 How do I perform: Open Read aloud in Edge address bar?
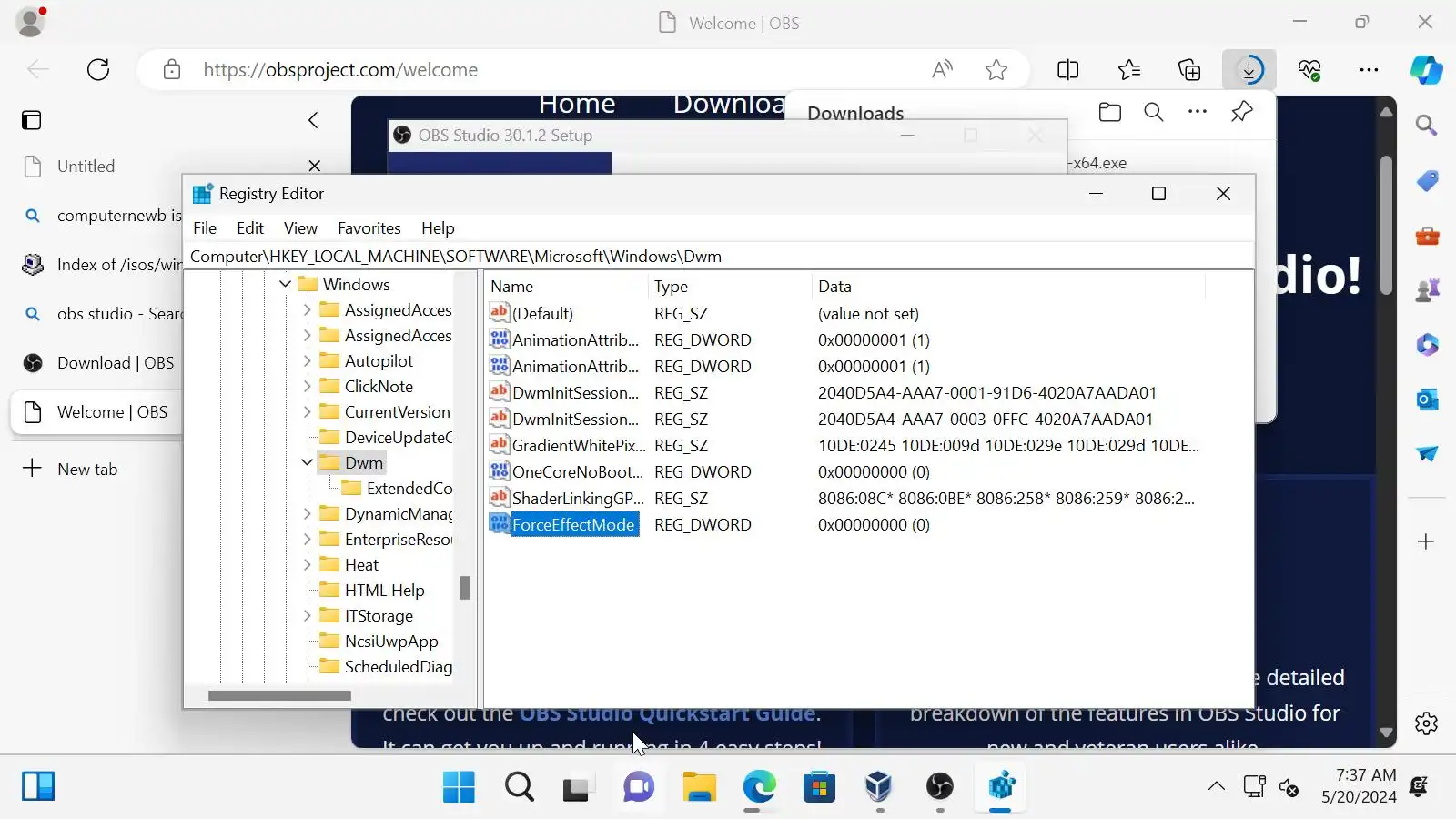point(943,69)
